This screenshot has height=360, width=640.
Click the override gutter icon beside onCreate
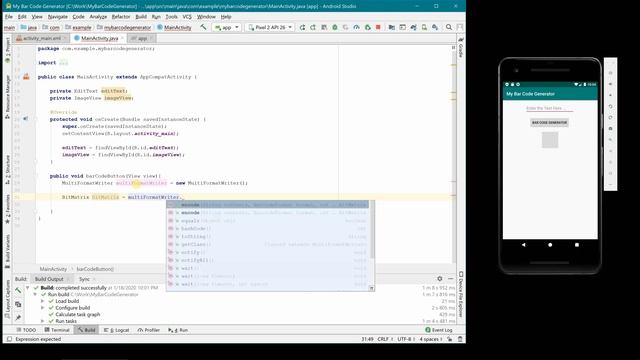coord(26,119)
